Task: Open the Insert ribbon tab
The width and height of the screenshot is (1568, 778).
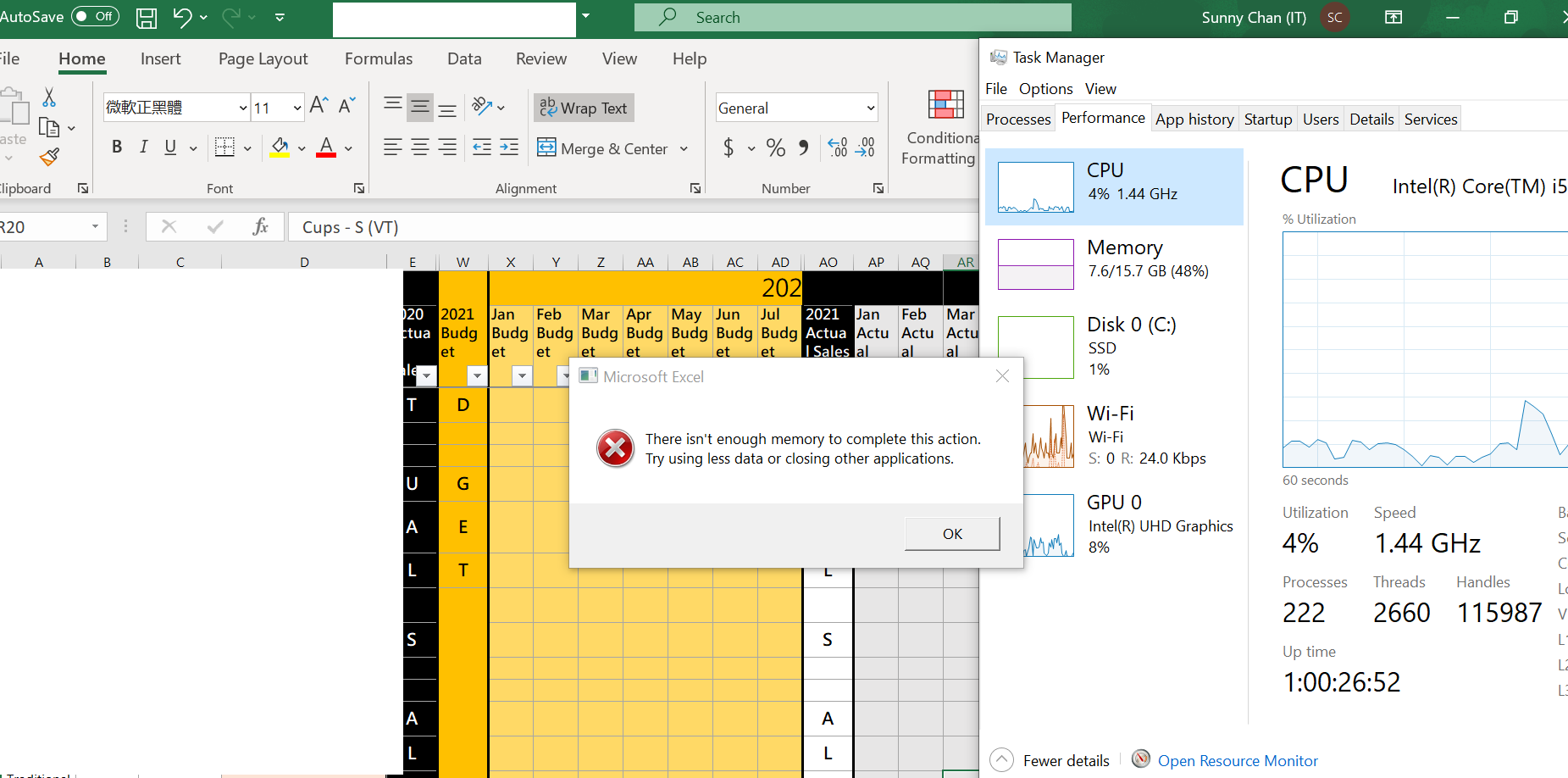Action: 161,58
